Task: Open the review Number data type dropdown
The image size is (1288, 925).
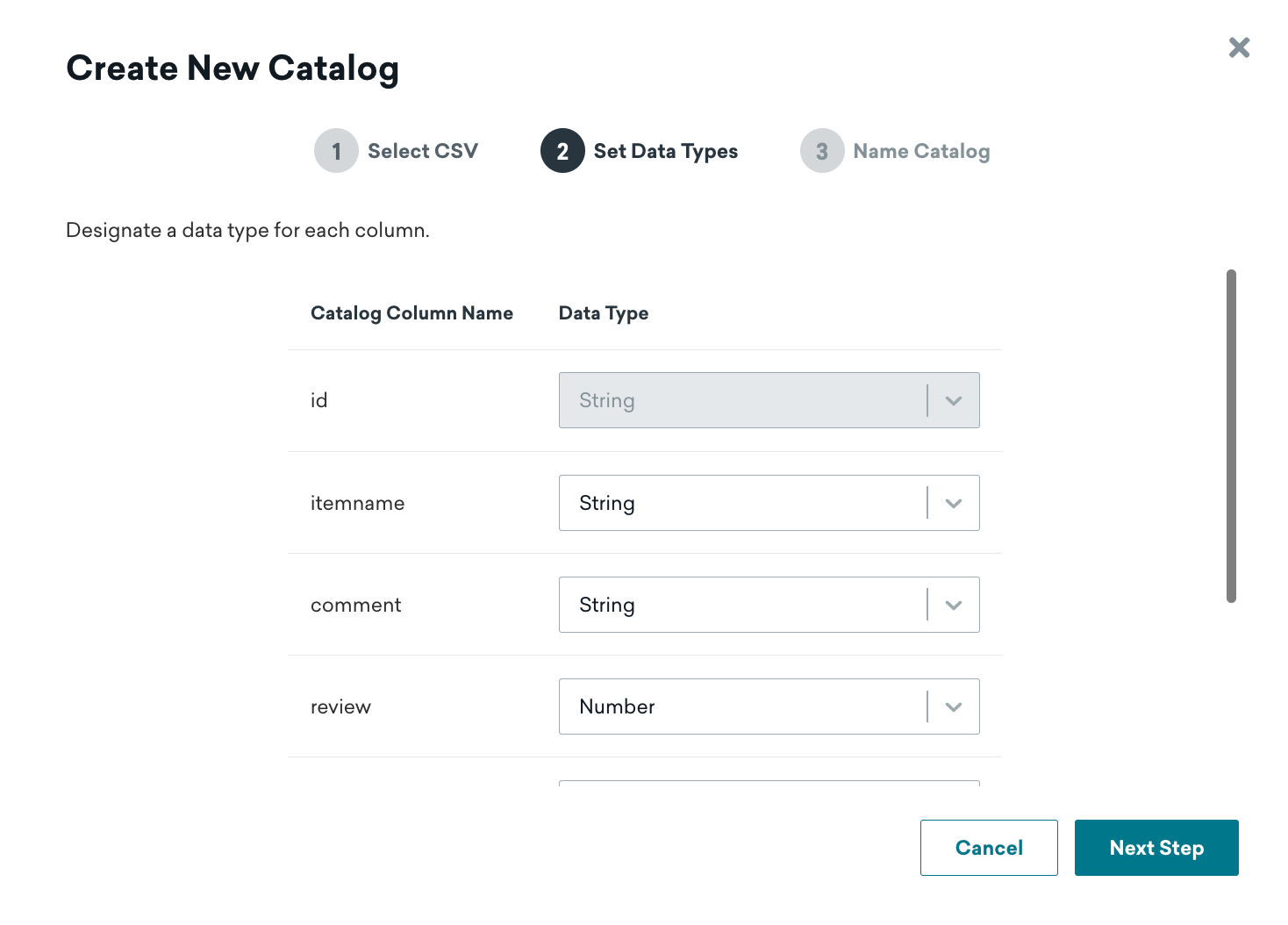Action: (x=769, y=706)
